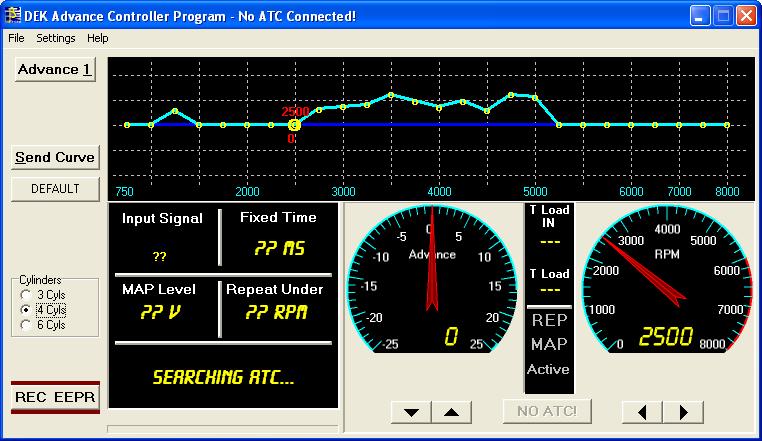Click the 5000 label on graph axis
Screen dimensions: 762x441
(x=535, y=192)
